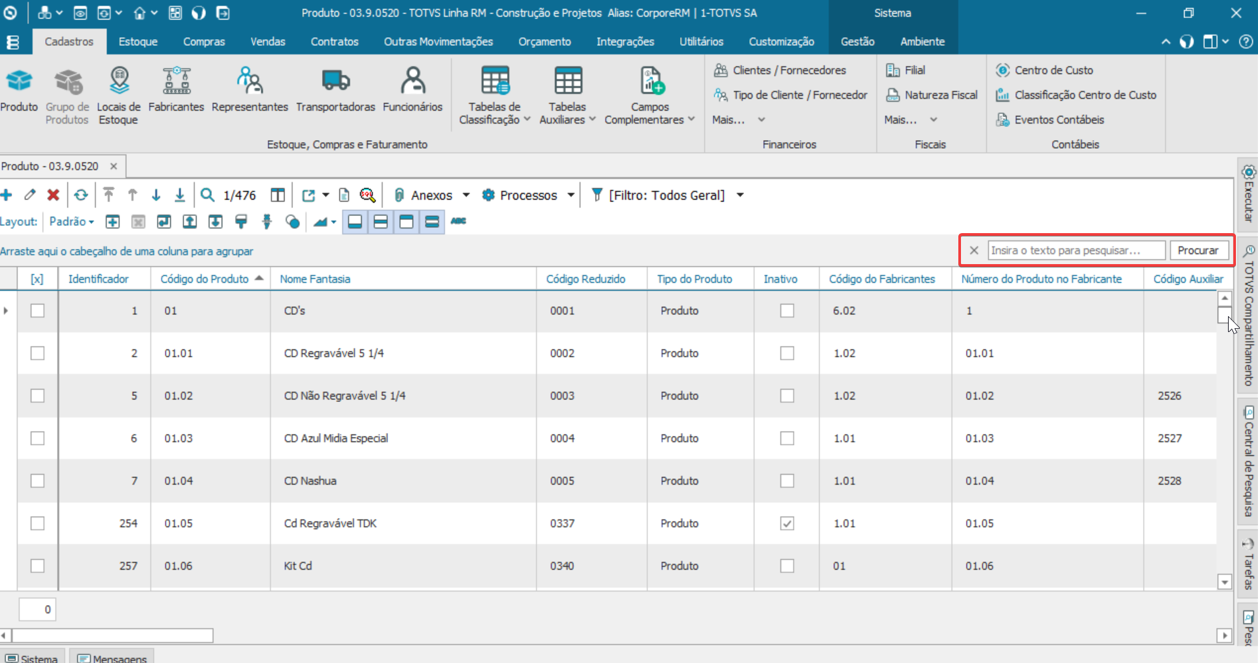The height and width of the screenshot is (663, 1258).
Task: Open the hamburger menu left of Cadastros
Action: (12, 42)
